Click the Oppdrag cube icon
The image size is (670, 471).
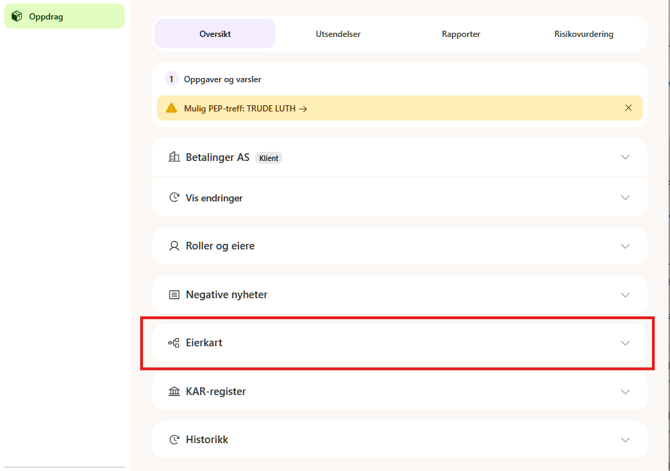point(17,16)
